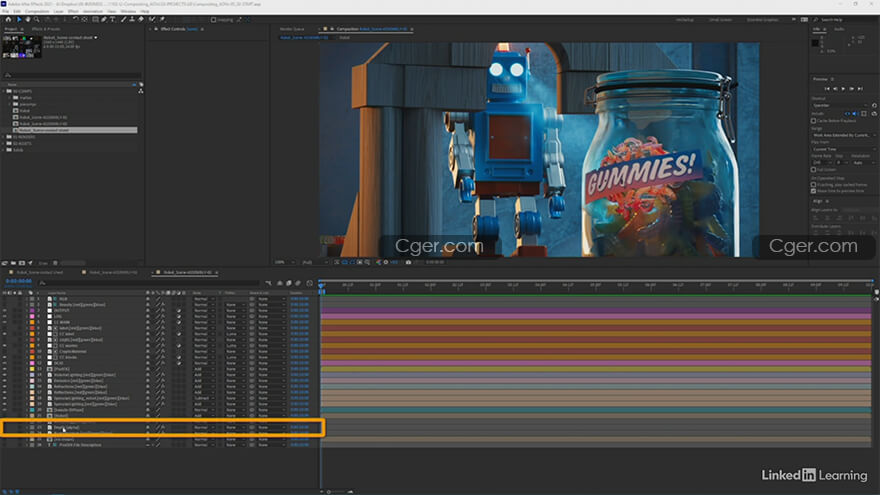
Task: Open the Range dropdown in Preview
Action: pos(844,135)
